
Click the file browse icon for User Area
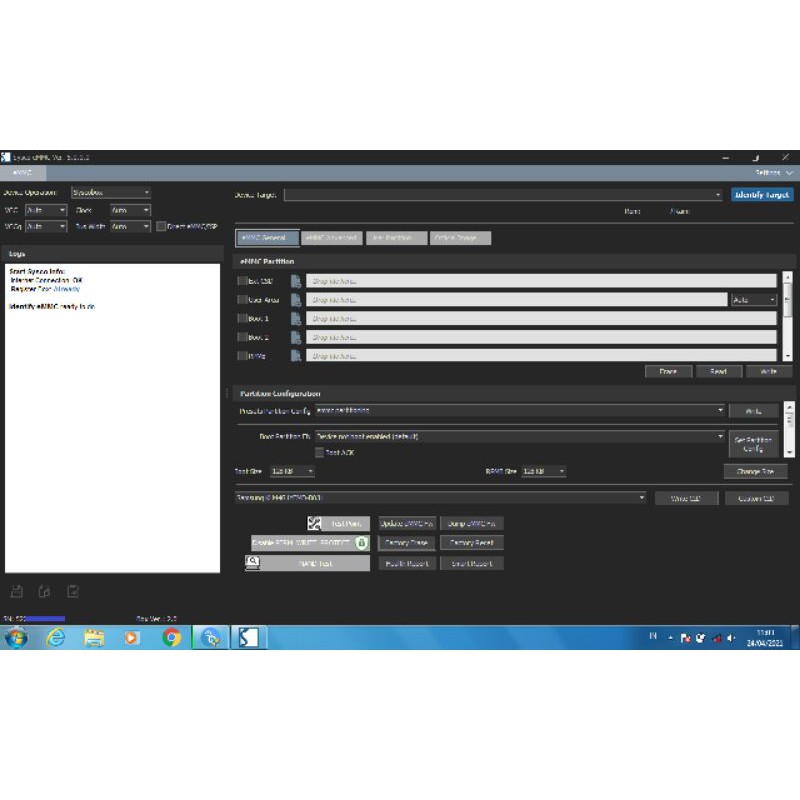tap(296, 300)
